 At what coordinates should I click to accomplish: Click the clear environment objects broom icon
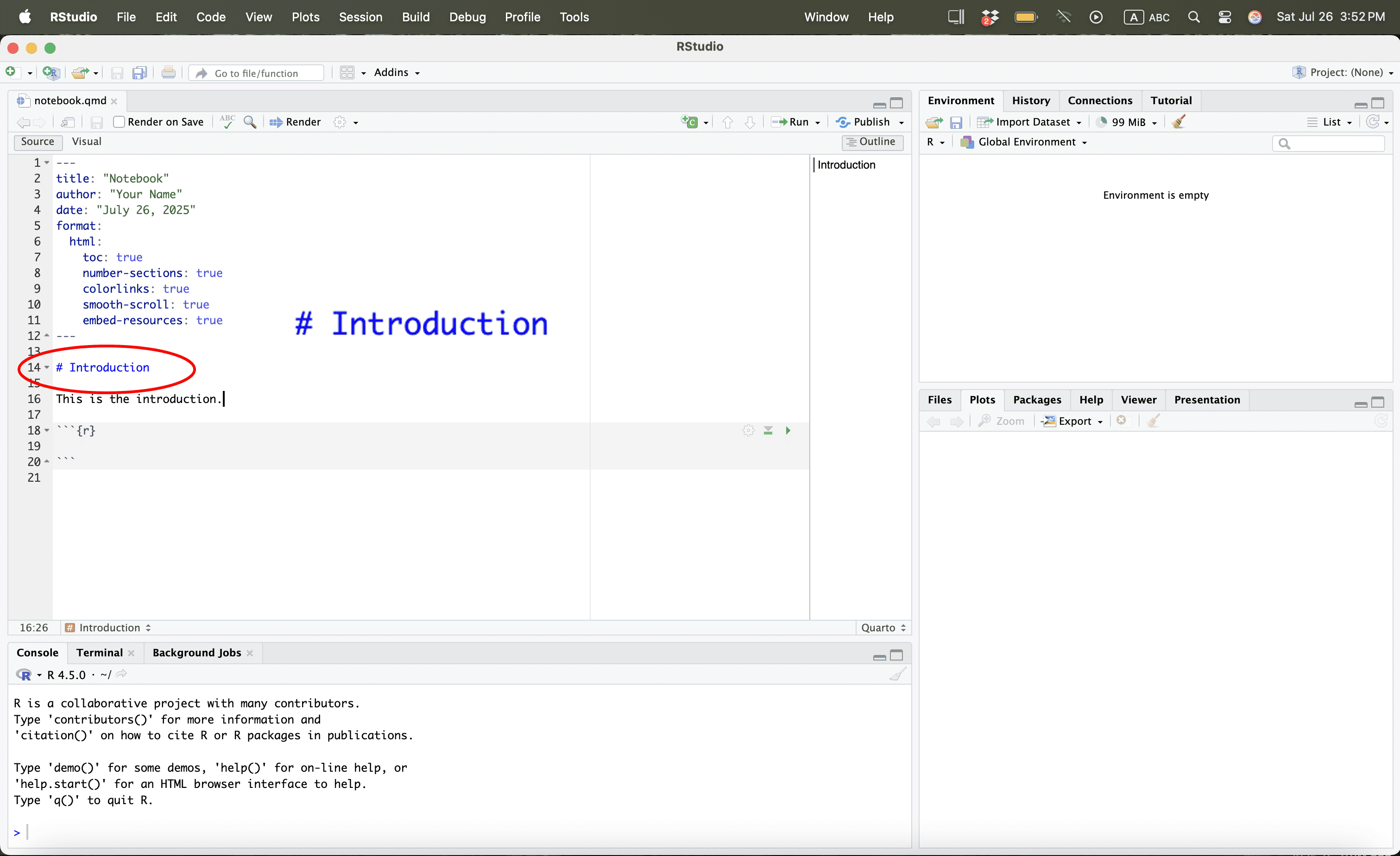1179,122
